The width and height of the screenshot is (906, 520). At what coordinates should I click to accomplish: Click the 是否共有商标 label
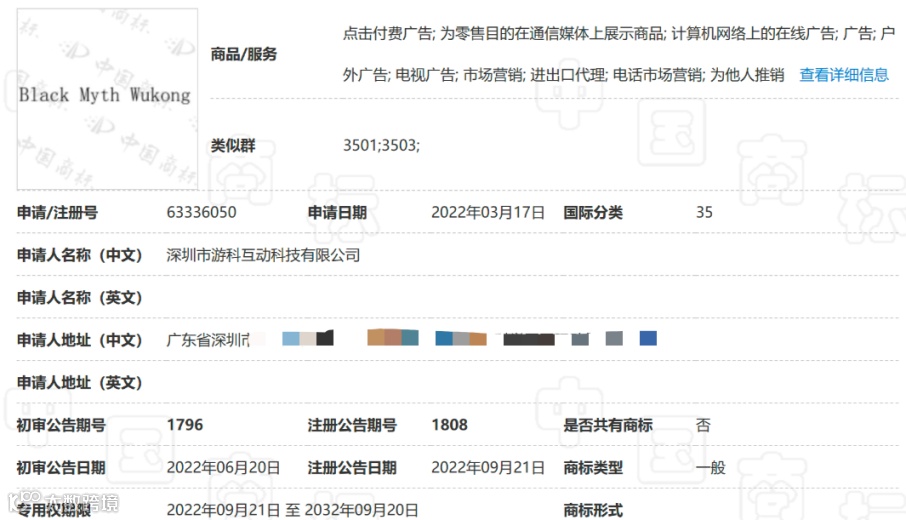click(608, 425)
